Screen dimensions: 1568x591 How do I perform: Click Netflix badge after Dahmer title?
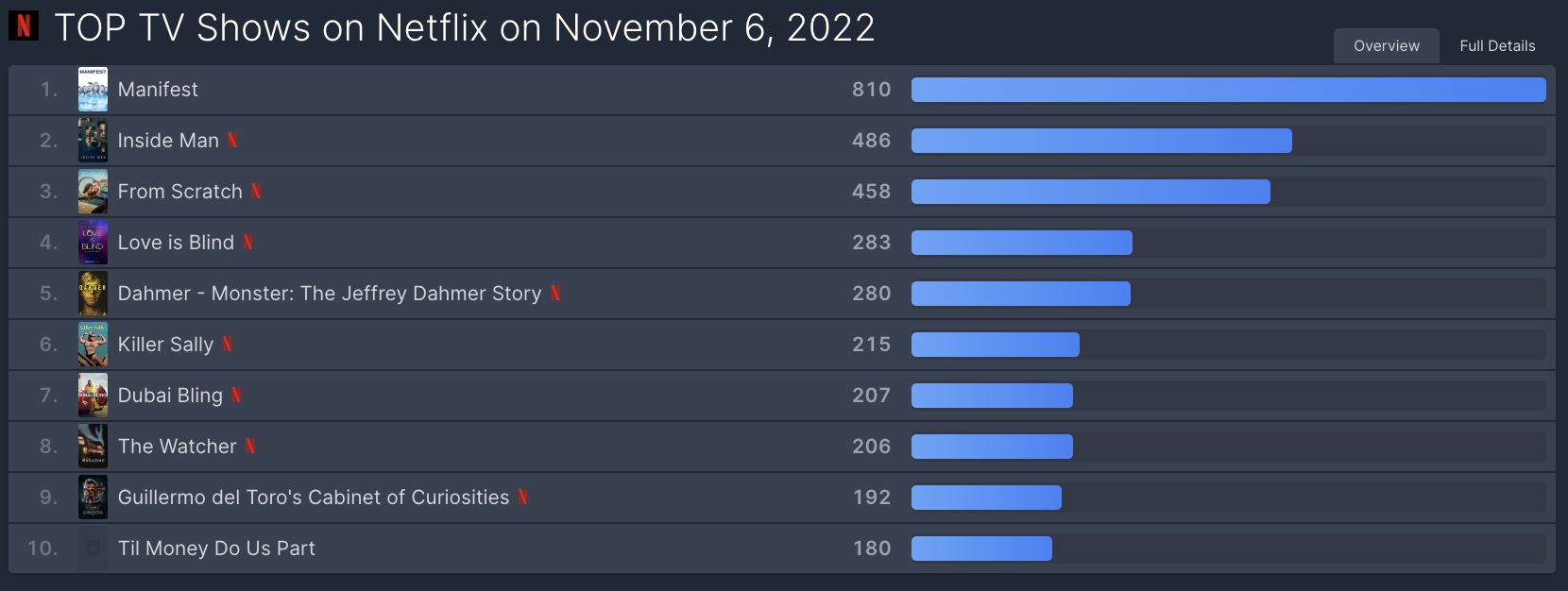pyautogui.click(x=555, y=294)
